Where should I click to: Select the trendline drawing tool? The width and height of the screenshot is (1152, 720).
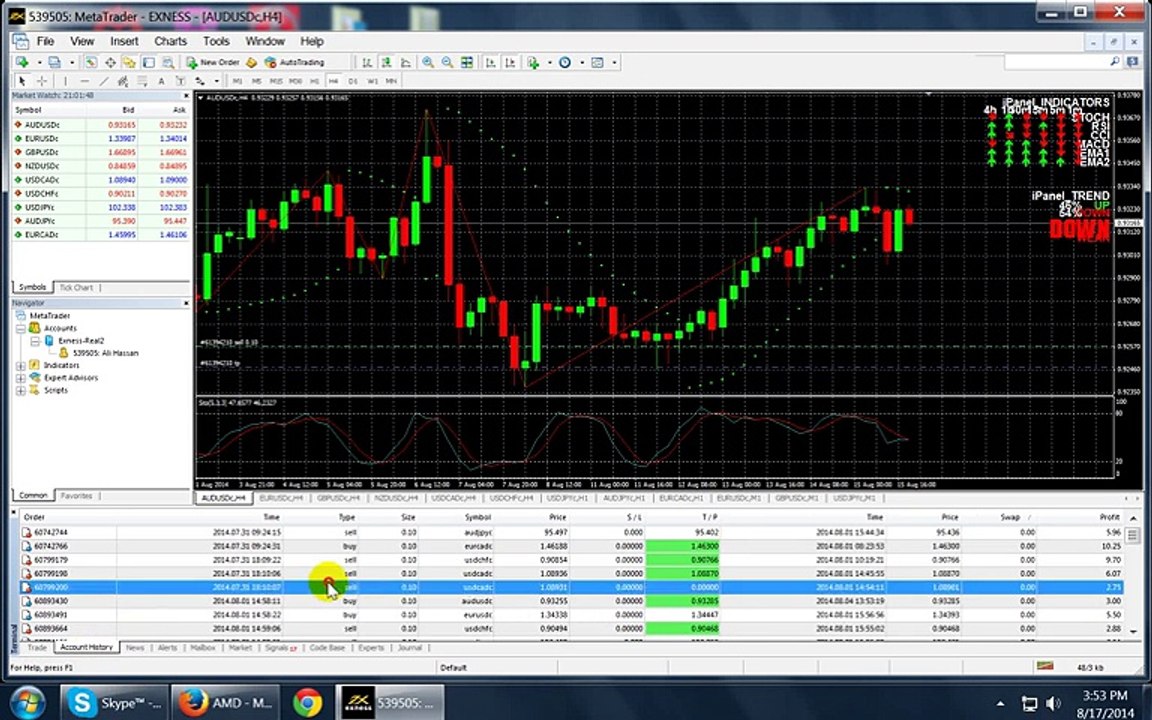tap(104, 81)
